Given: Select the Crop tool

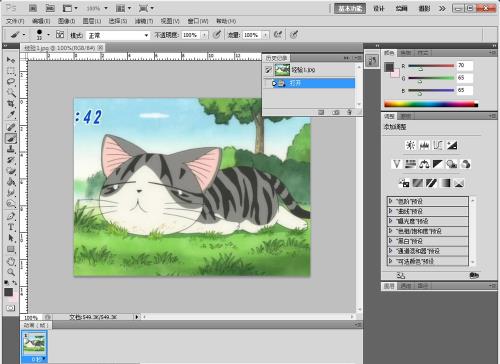Looking at the screenshot, I should point(11,104).
